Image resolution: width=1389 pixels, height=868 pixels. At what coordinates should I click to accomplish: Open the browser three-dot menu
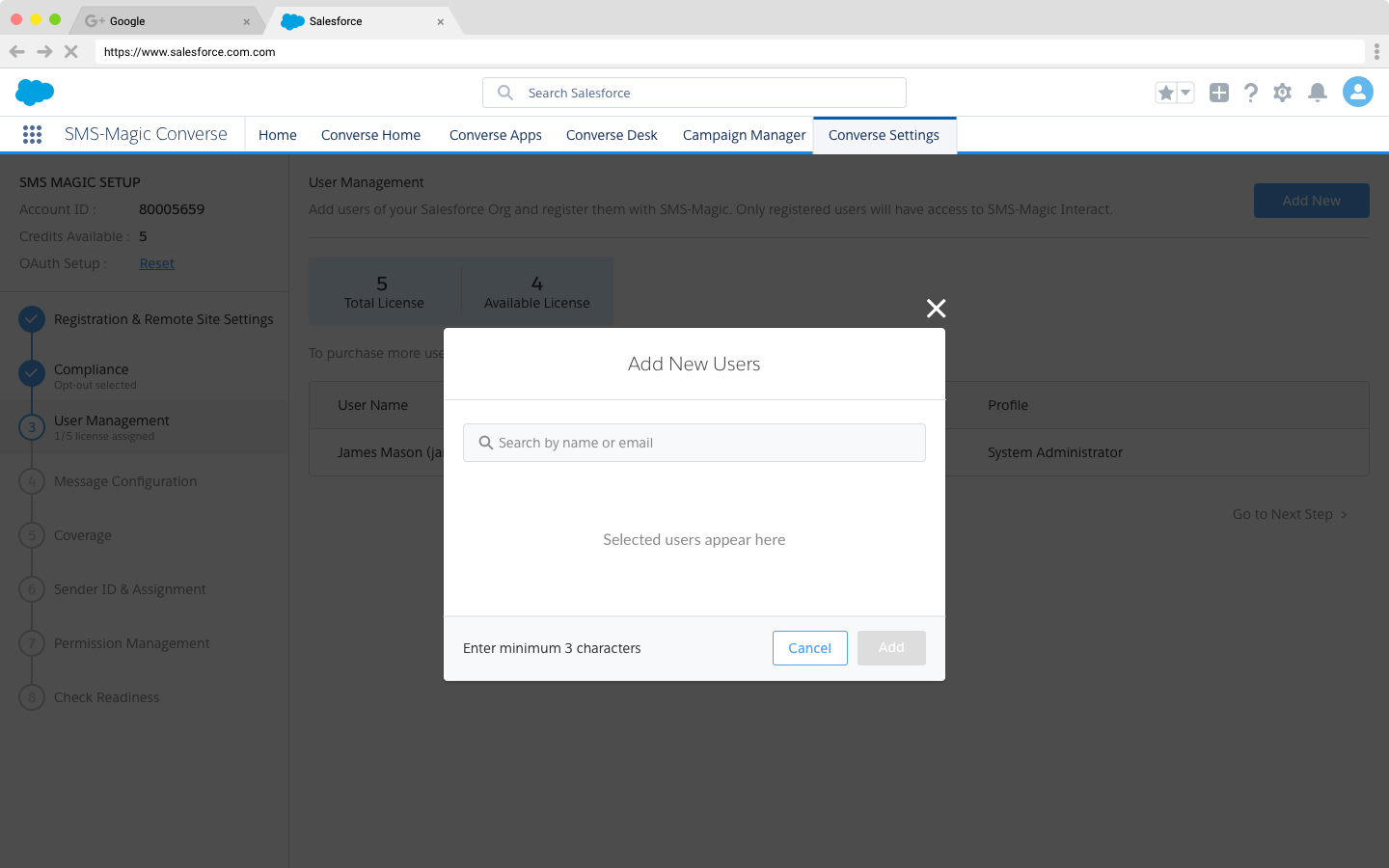1376,51
